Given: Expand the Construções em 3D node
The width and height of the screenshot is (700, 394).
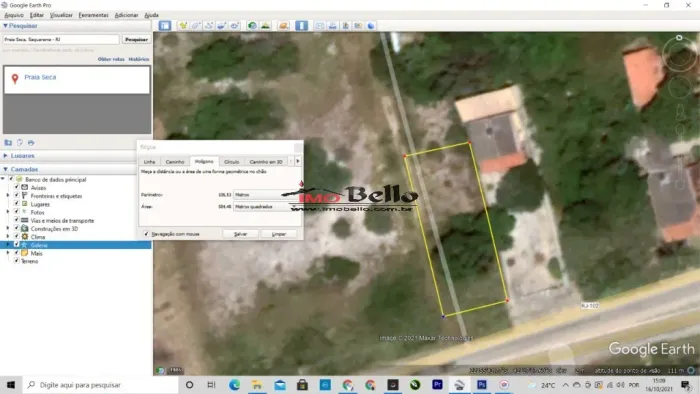Looking at the screenshot, I should coord(8,228).
